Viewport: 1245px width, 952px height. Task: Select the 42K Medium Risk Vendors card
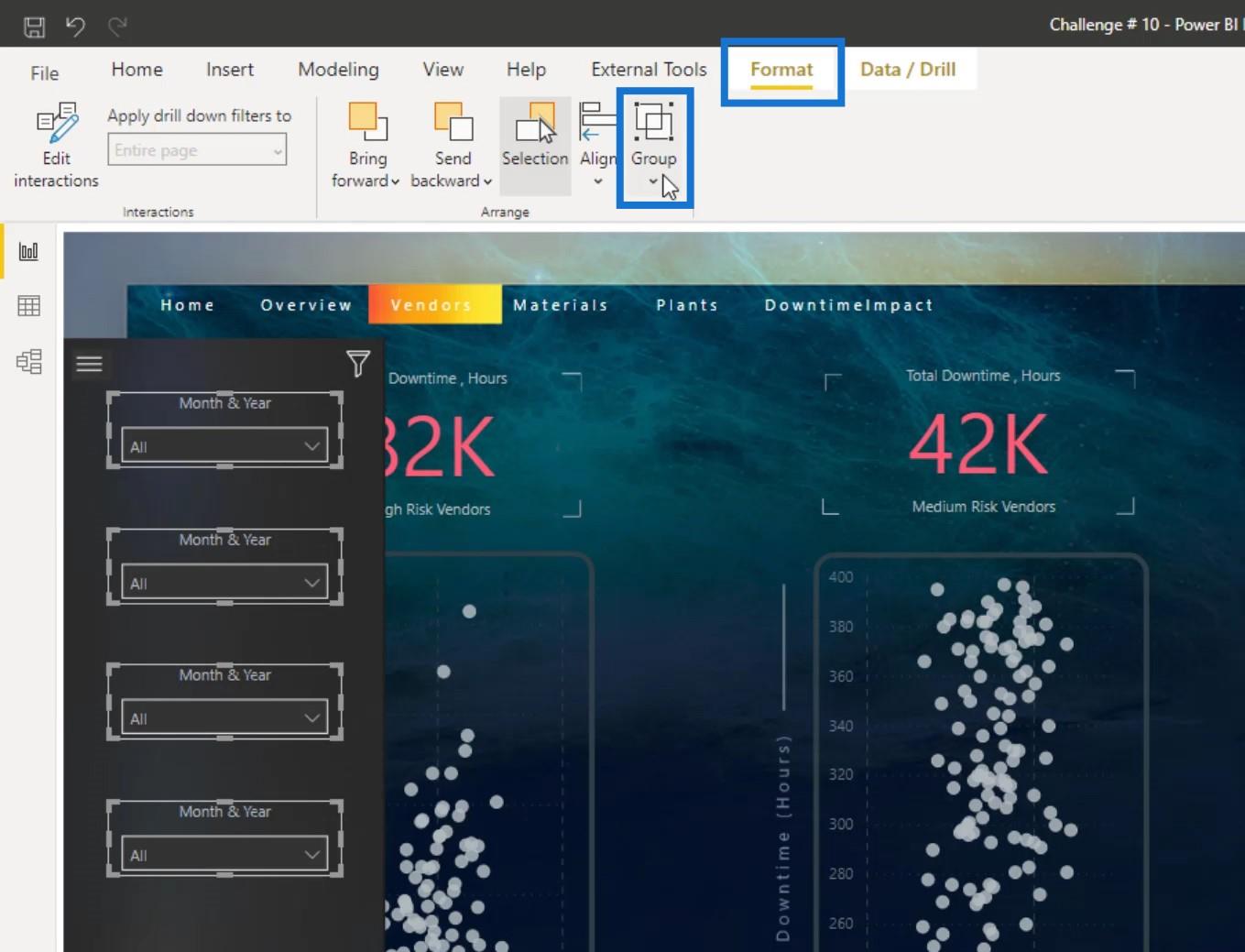982,443
